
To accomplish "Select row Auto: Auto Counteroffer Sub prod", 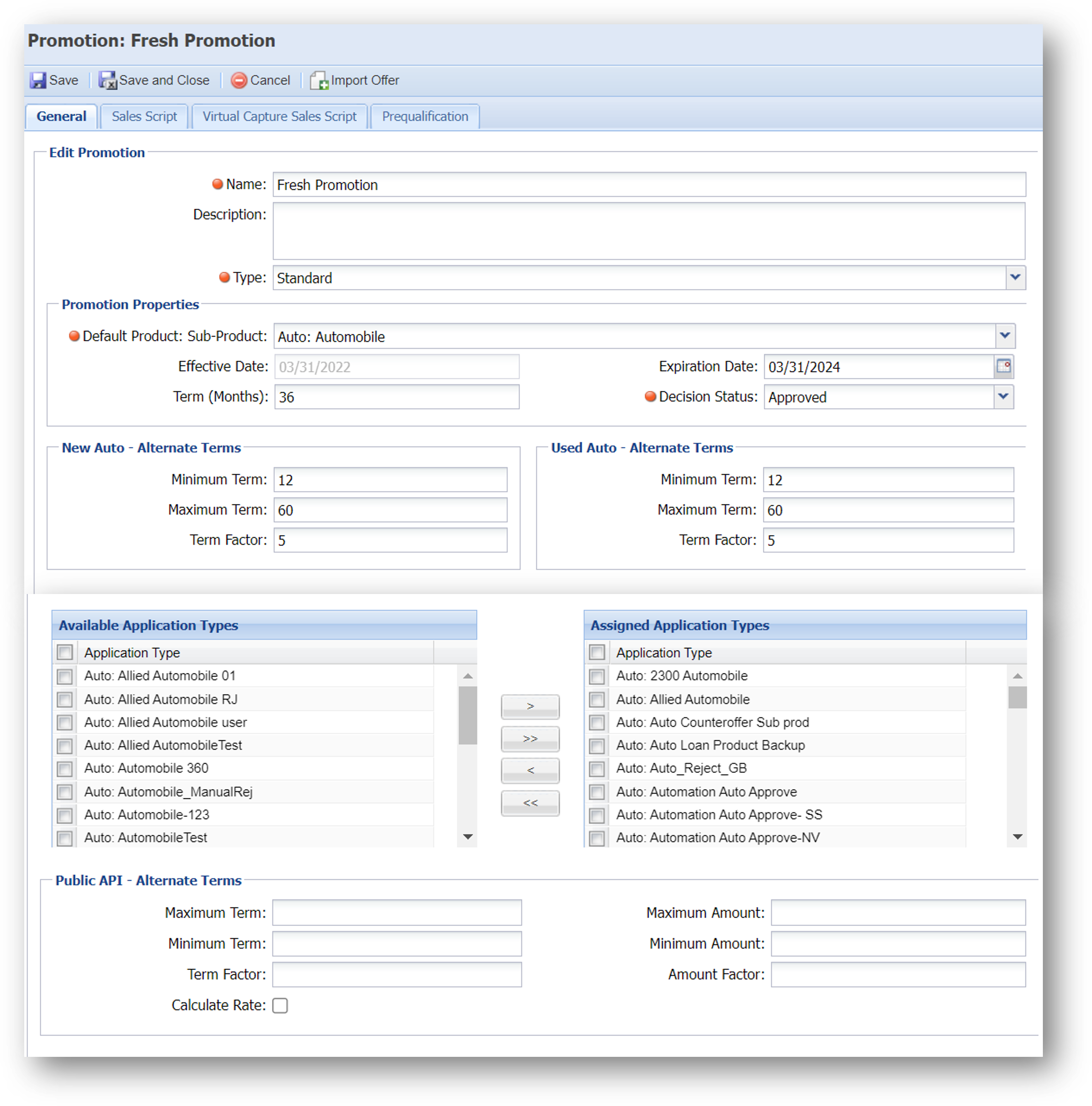I will point(775,722).
